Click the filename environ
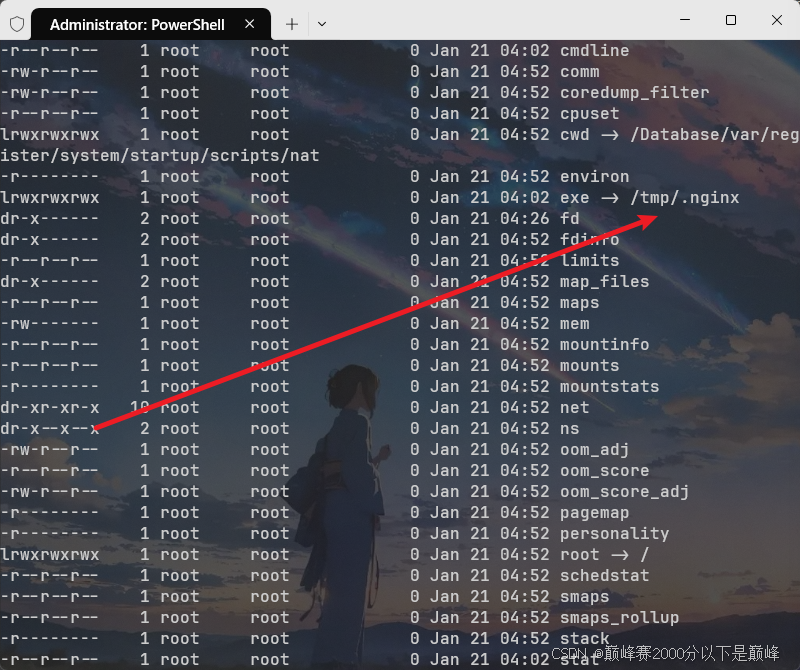The width and height of the screenshot is (800, 670). (x=594, y=177)
